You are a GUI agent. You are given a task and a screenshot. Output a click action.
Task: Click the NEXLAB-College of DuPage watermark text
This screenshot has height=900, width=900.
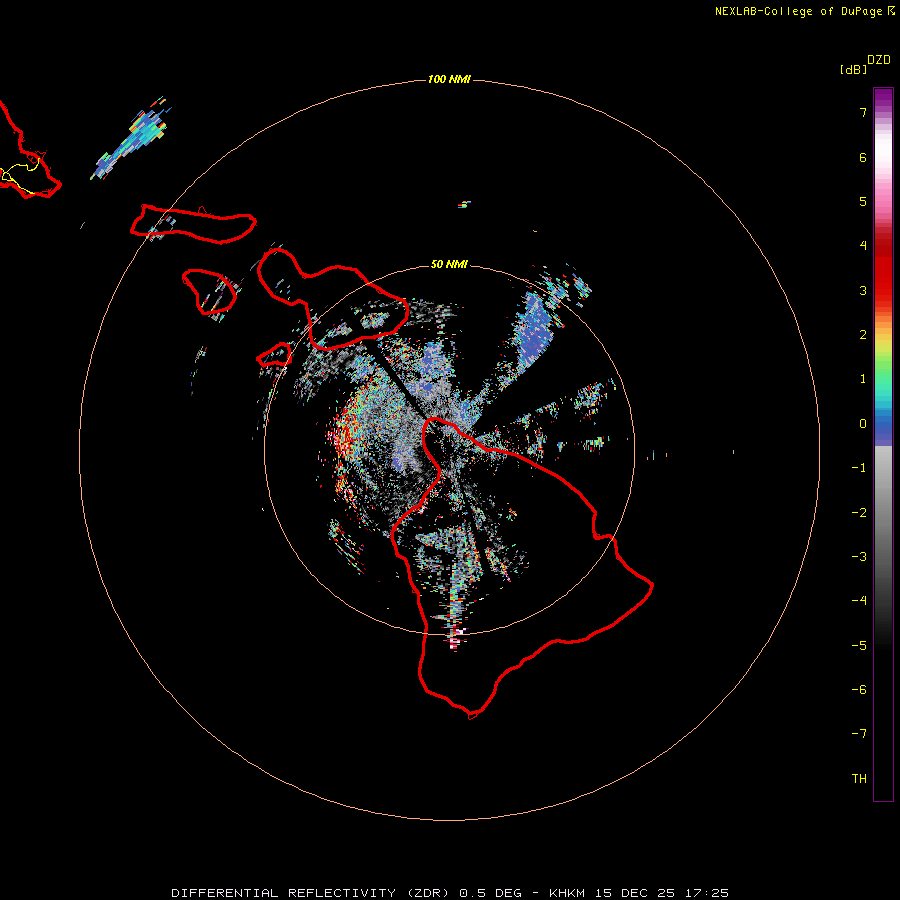(805, 11)
